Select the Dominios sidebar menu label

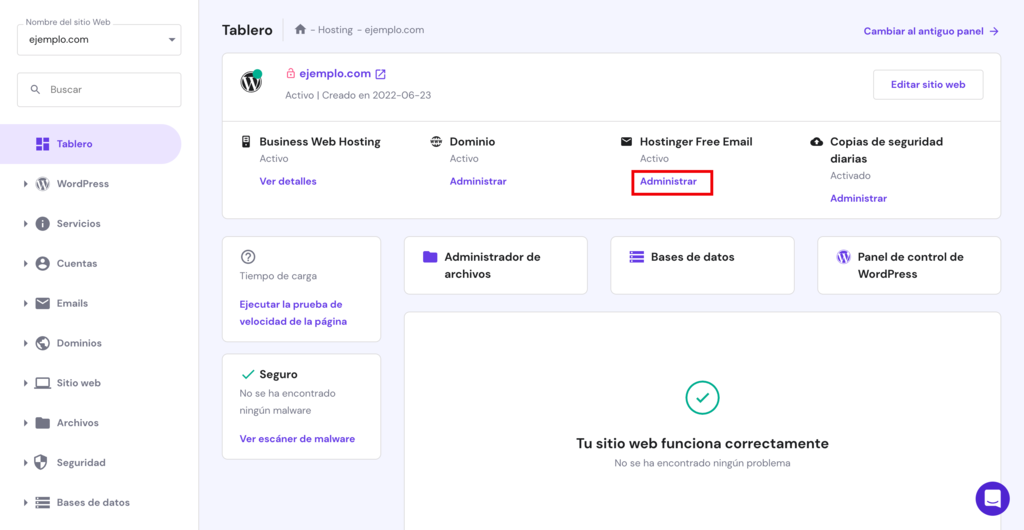click(x=79, y=343)
